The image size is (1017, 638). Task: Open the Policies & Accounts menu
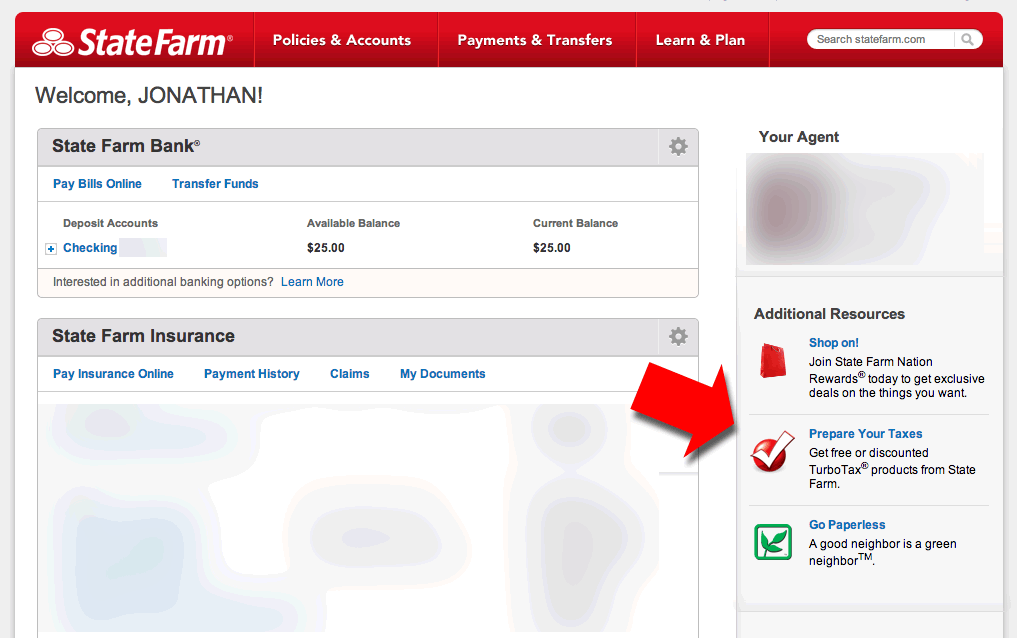(x=342, y=40)
